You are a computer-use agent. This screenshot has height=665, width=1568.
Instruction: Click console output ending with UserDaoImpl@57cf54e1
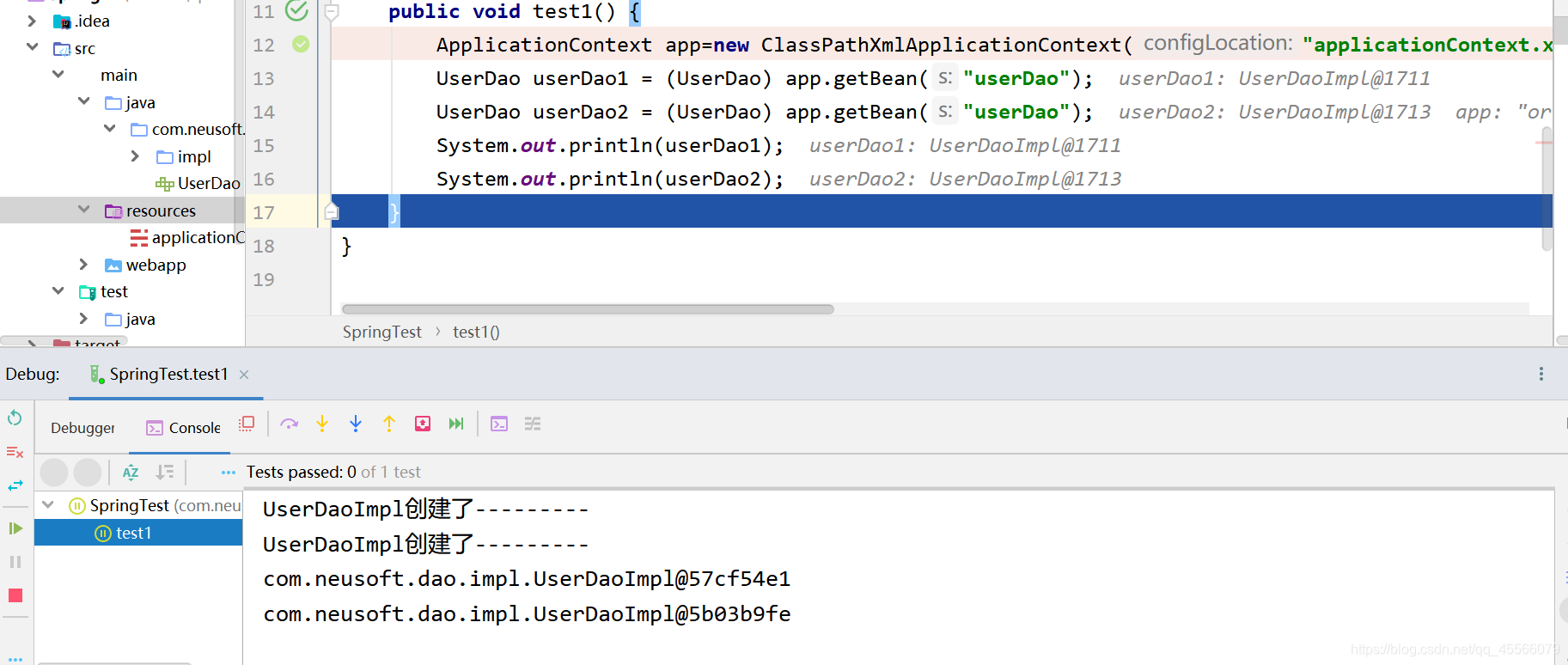tap(527, 579)
